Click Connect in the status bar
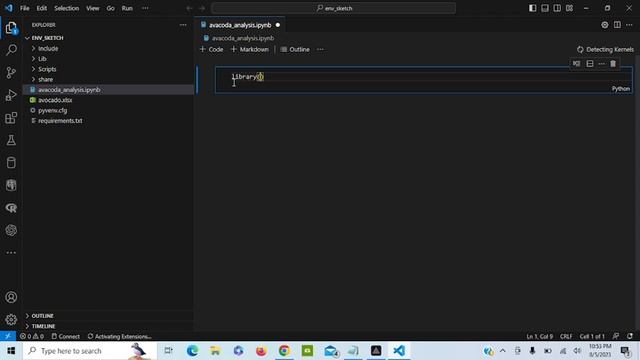 tap(66, 336)
